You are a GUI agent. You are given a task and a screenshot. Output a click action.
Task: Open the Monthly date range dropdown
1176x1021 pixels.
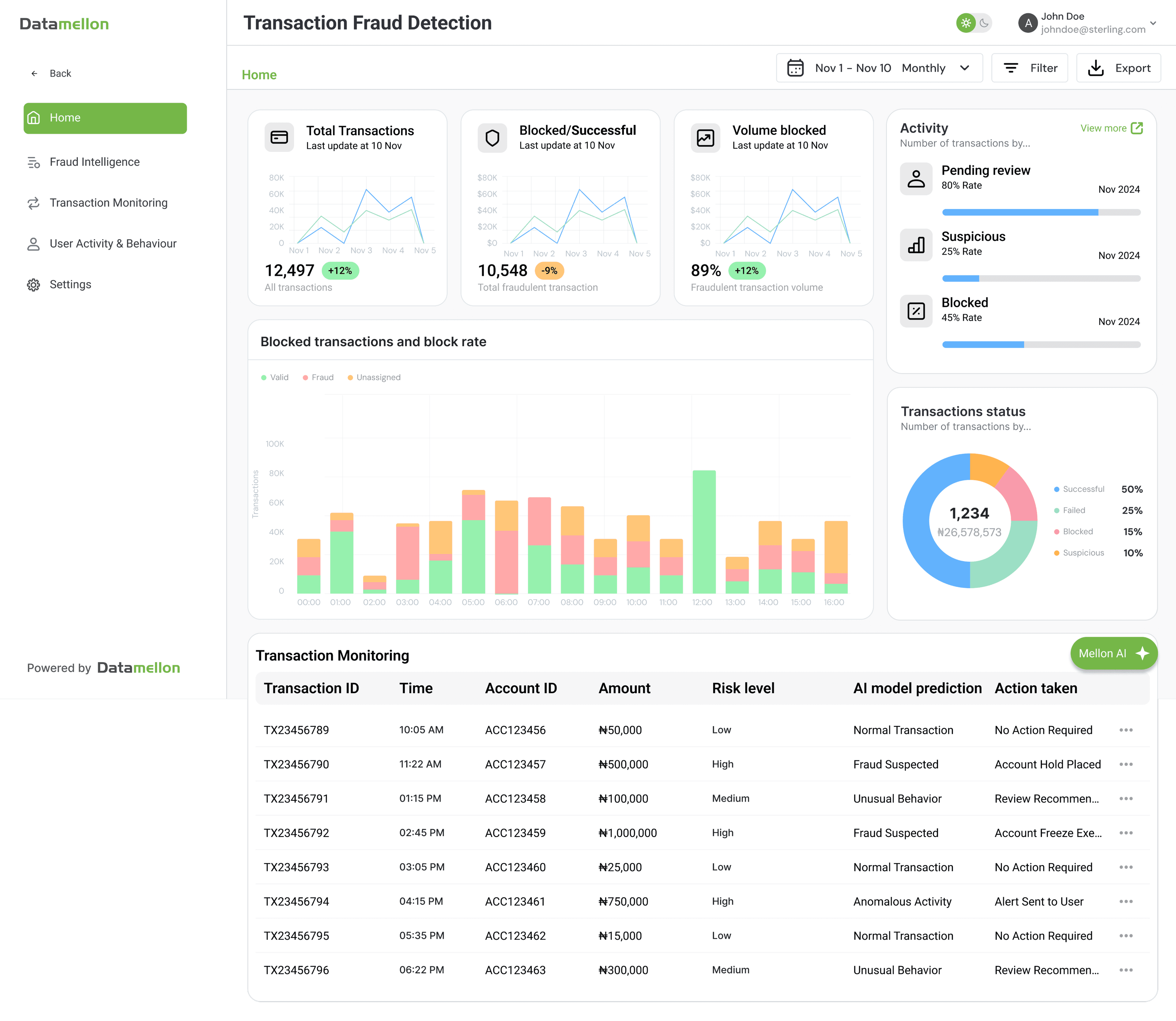point(941,68)
